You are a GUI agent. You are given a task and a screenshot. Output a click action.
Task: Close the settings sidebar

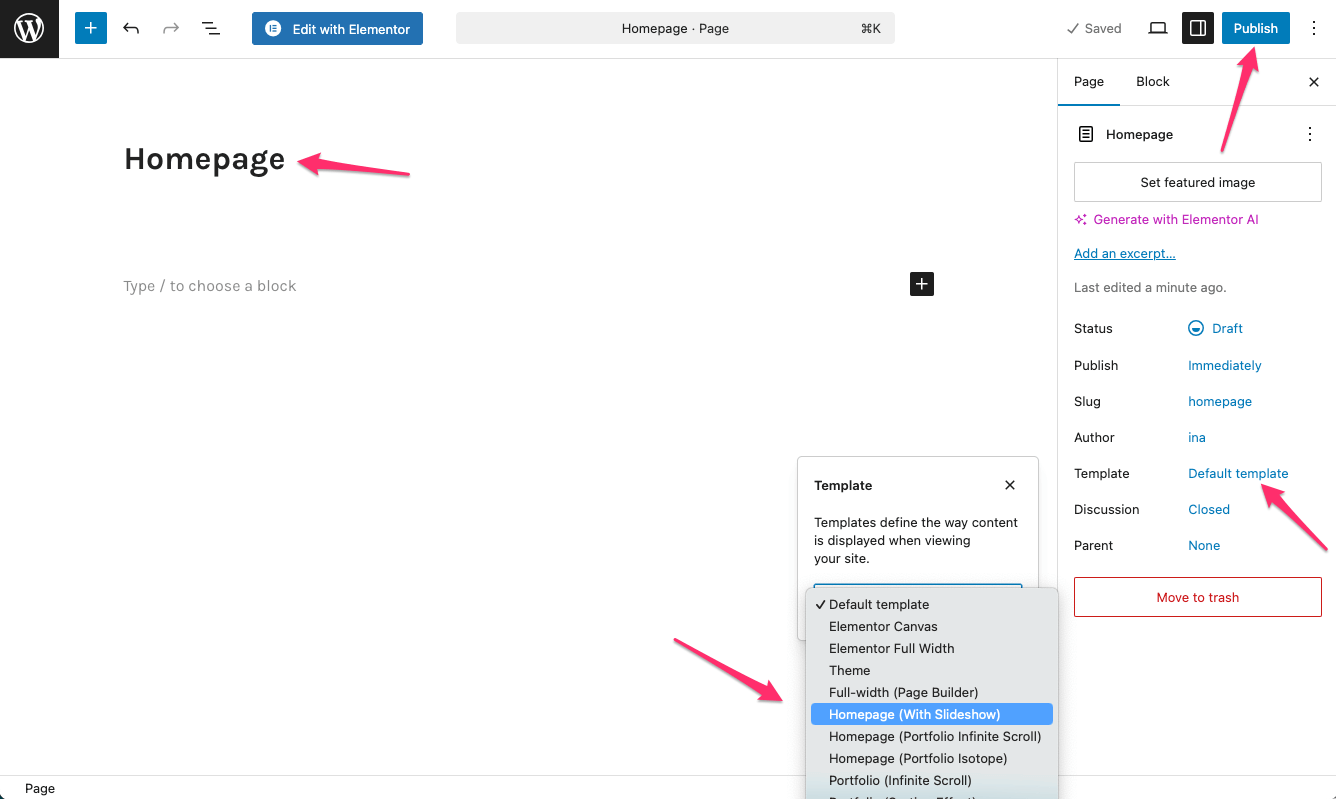point(1314,82)
